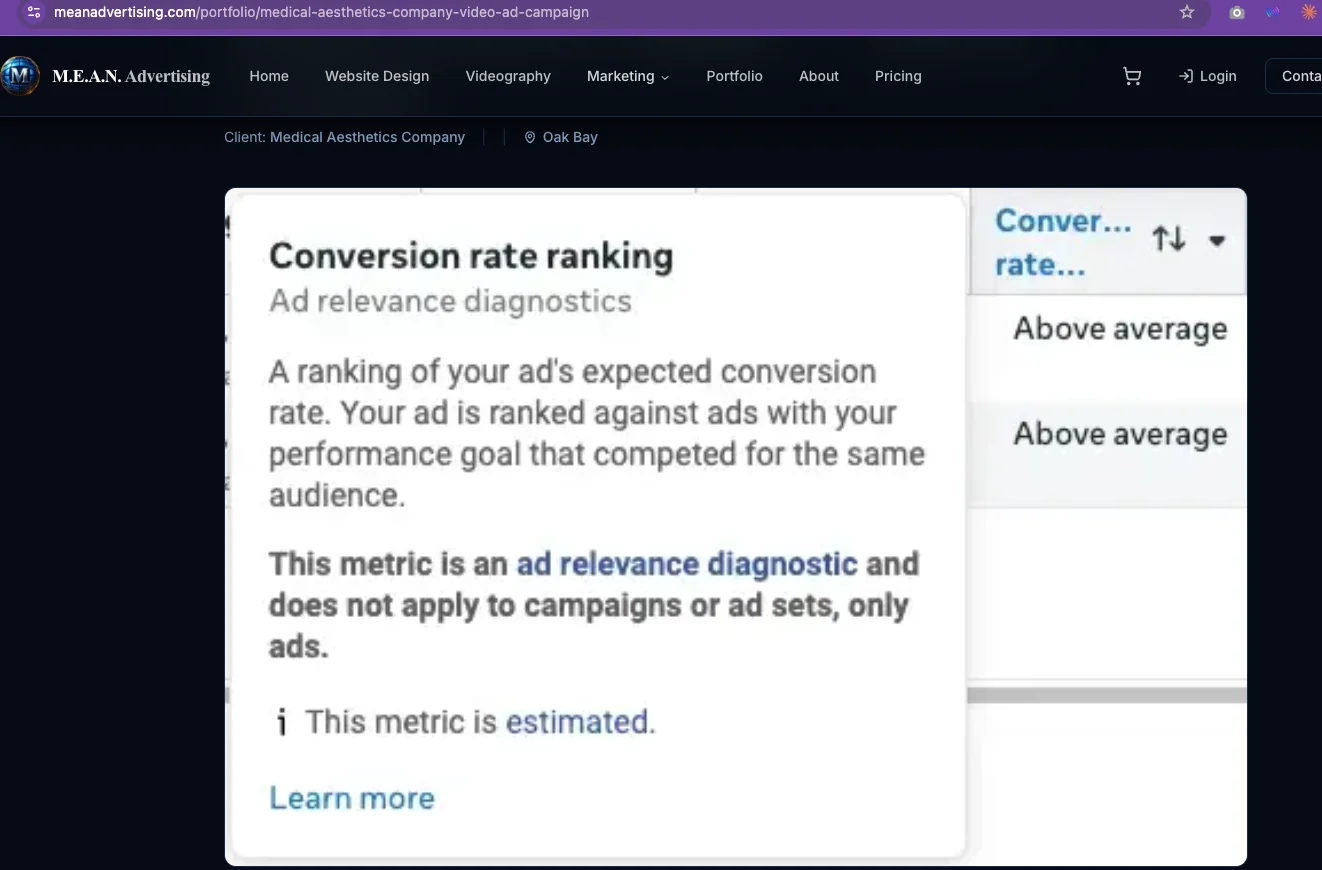Open the camera extension in the browser toolbar
The width and height of the screenshot is (1322, 870).
(x=1237, y=12)
